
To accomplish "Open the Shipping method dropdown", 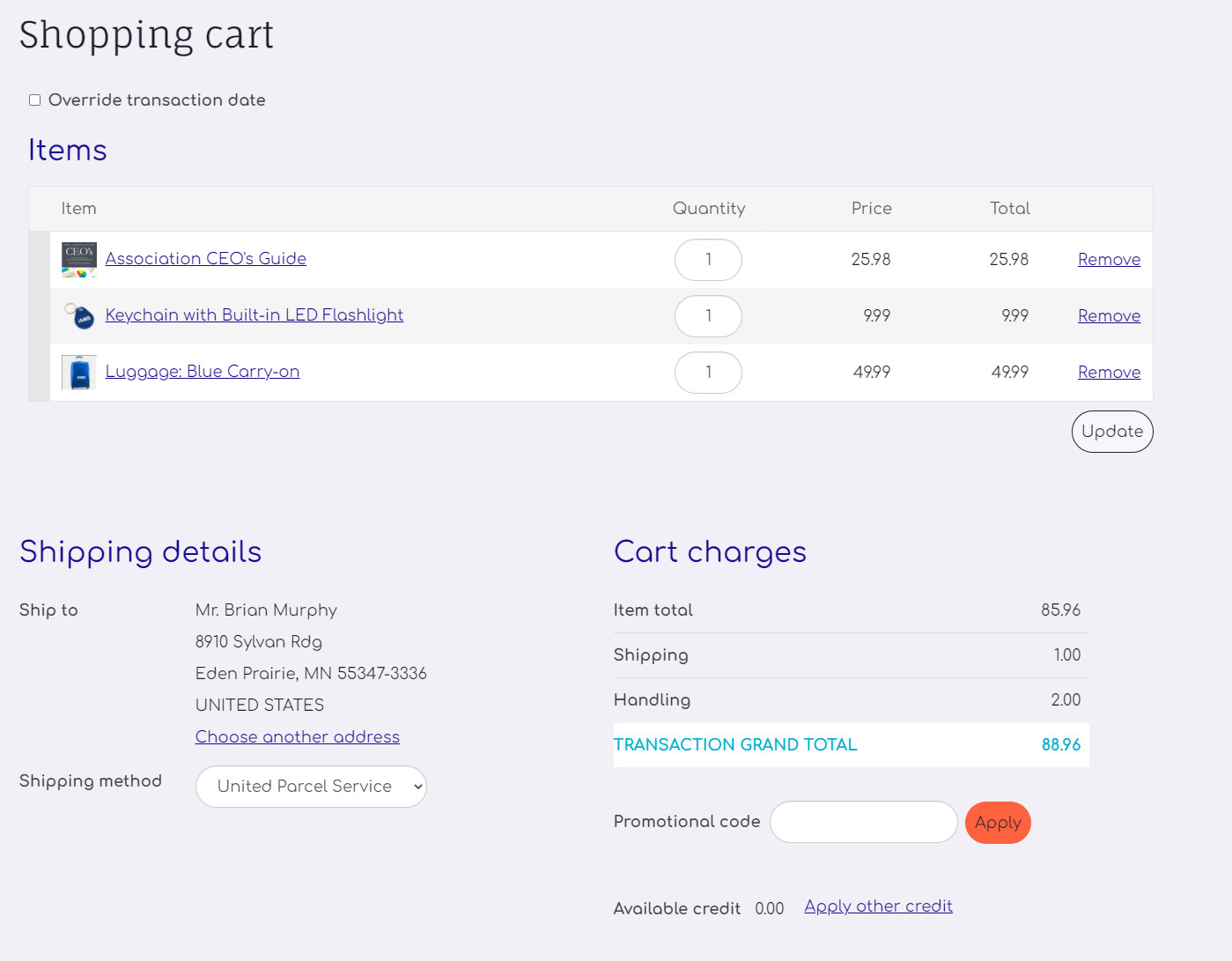I will pyautogui.click(x=311, y=787).
